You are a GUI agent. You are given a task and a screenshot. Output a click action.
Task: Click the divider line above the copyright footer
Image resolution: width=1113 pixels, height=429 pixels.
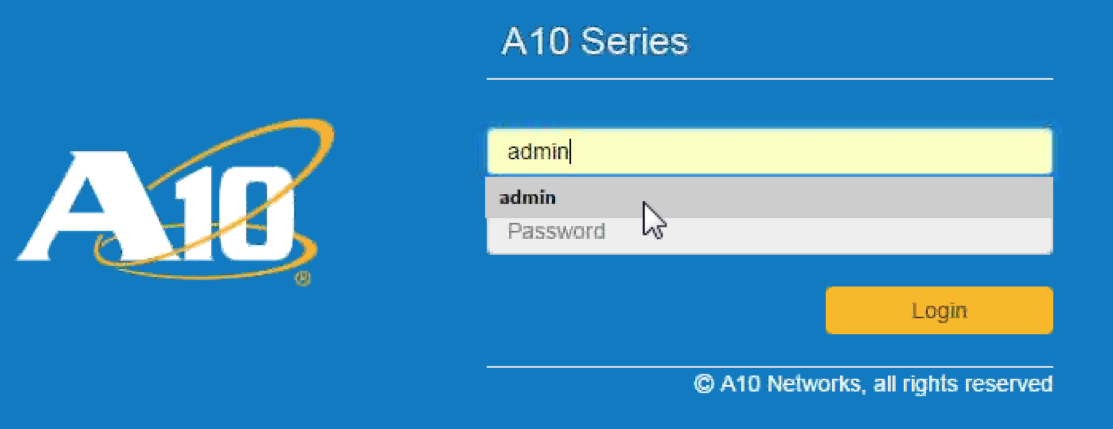coord(769,367)
